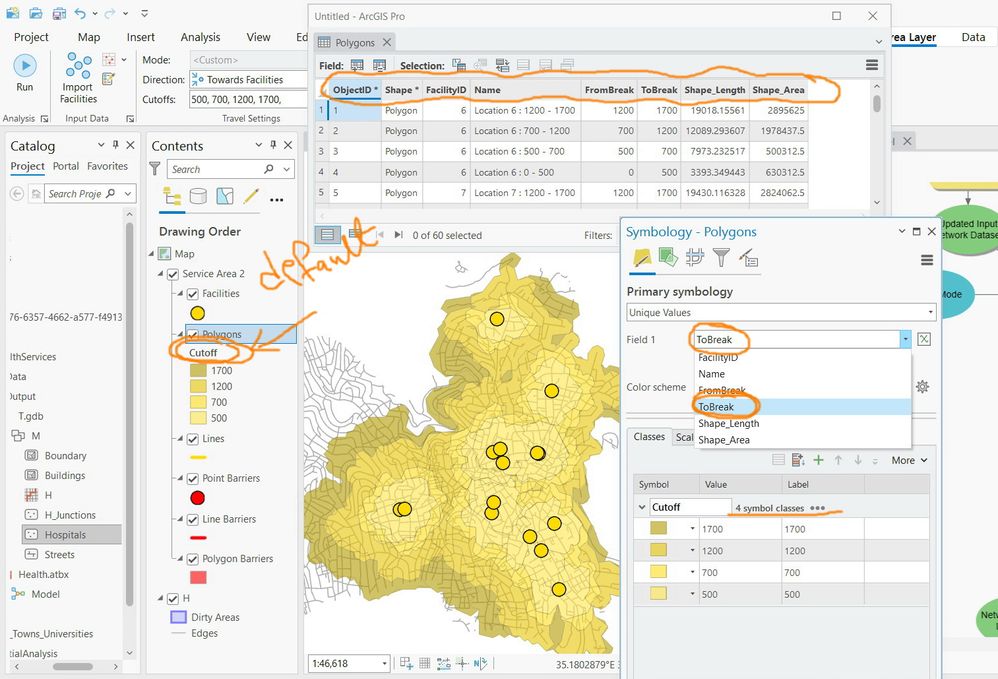Uncheck the Facilities layer checkbox
The height and width of the screenshot is (679, 998).
click(192, 294)
